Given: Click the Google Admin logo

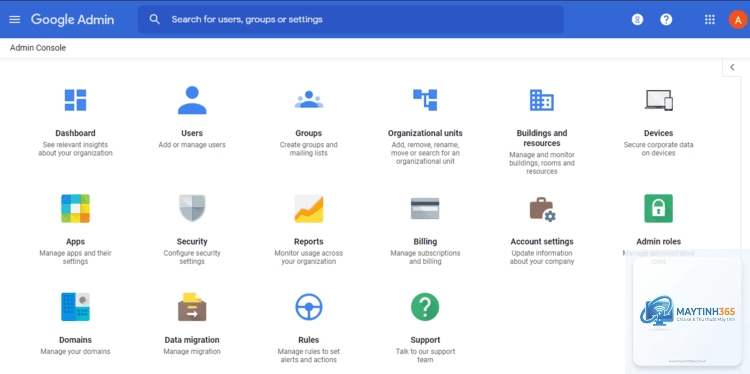Looking at the screenshot, I should tap(73, 20).
